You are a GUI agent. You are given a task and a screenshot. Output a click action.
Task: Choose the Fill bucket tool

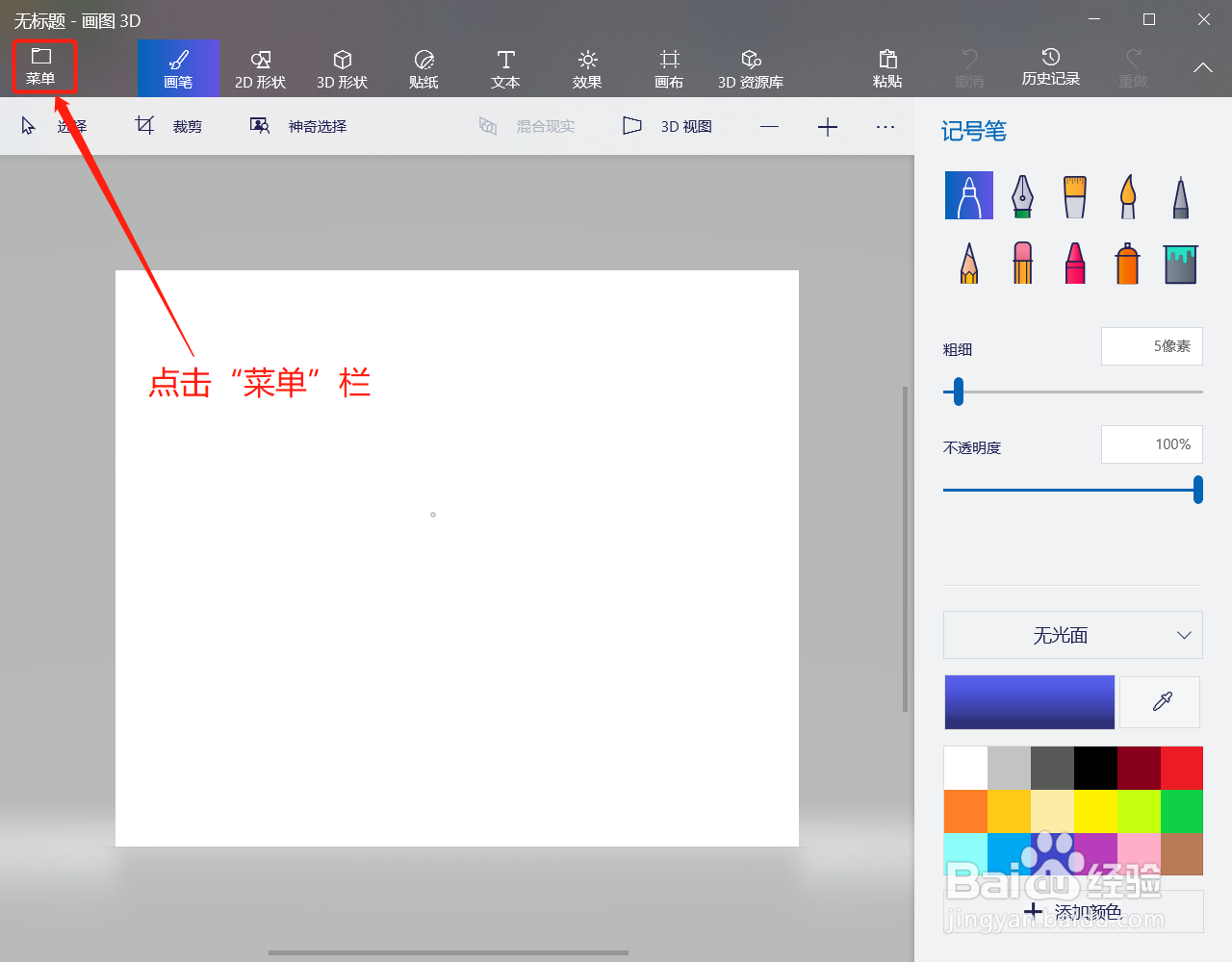(1180, 262)
